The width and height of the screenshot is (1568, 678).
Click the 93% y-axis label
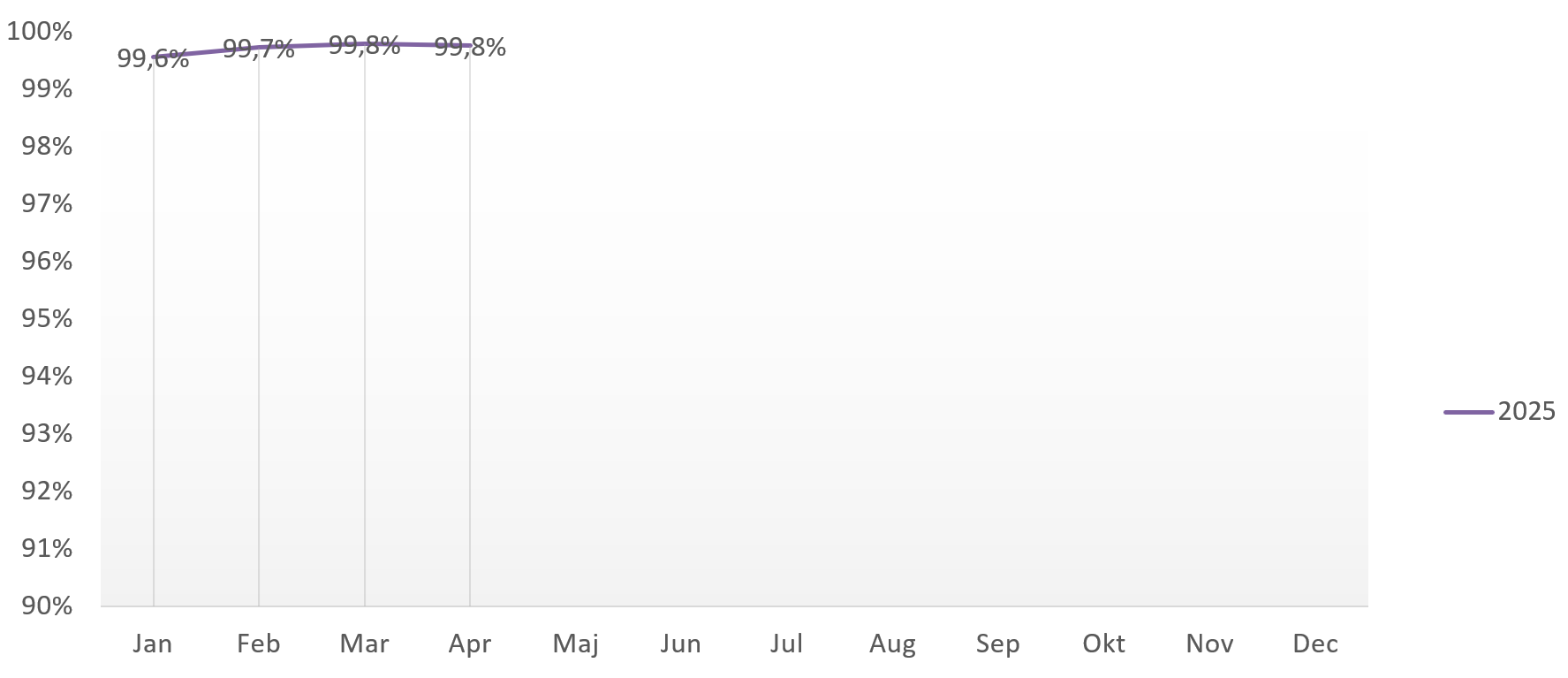point(47,433)
